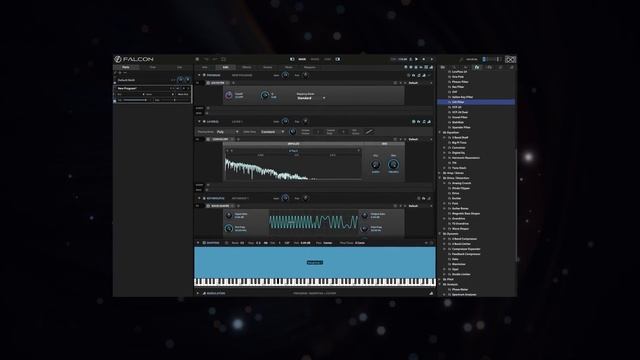Viewport: 640px width, 360px height.
Task: Click the Convolver Dry knob
Action: [x=376, y=164]
